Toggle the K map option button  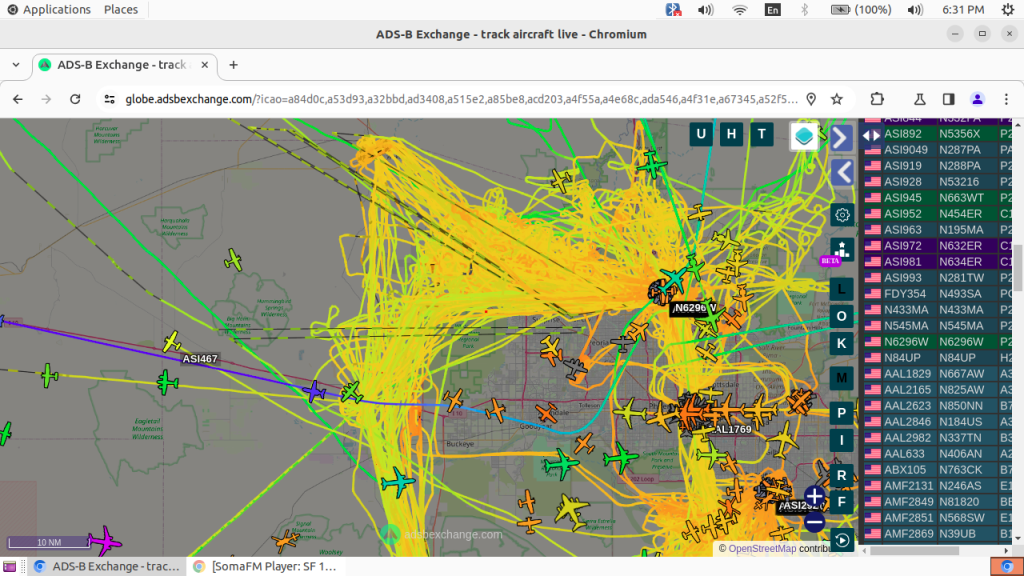tap(841, 344)
